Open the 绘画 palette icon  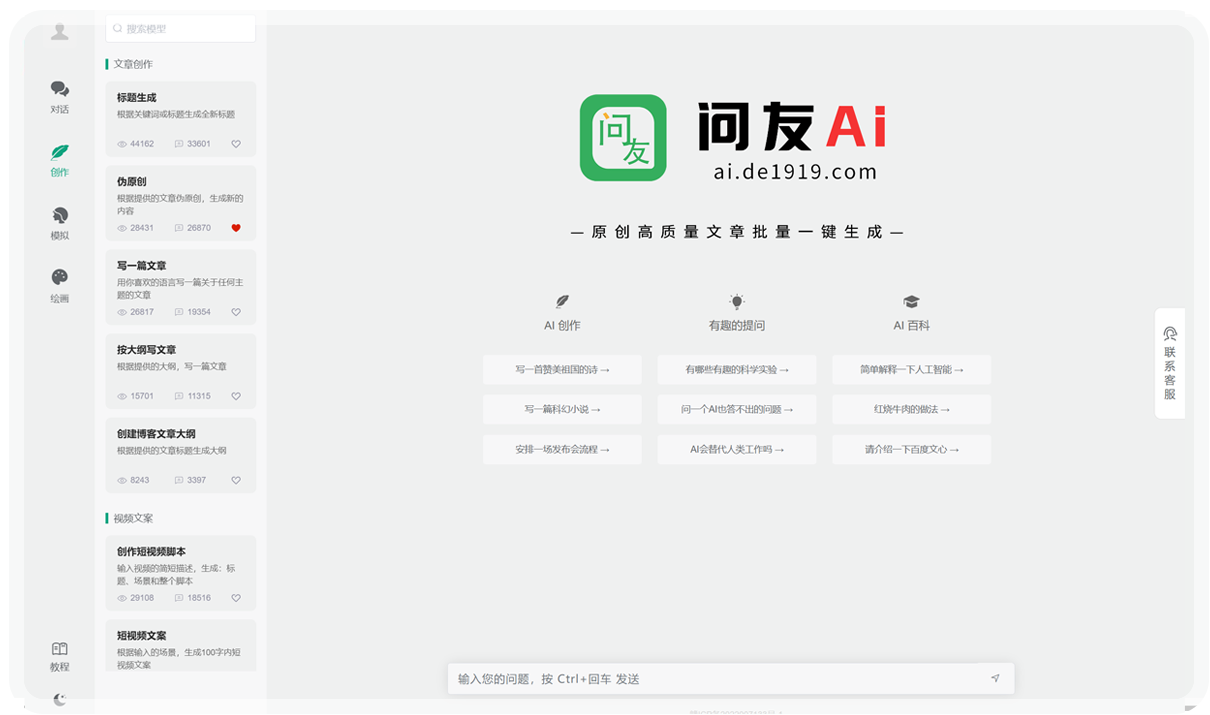(60, 278)
